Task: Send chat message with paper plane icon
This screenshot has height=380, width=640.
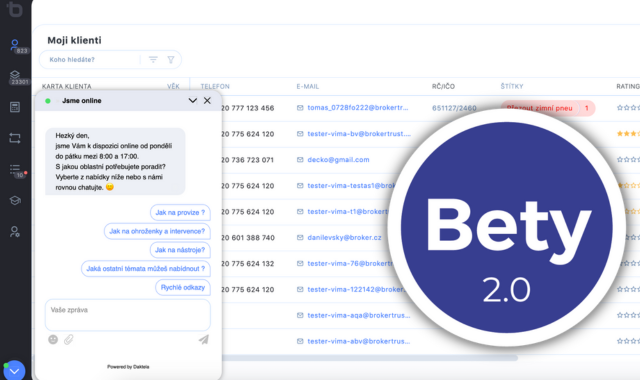Action: 204,340
